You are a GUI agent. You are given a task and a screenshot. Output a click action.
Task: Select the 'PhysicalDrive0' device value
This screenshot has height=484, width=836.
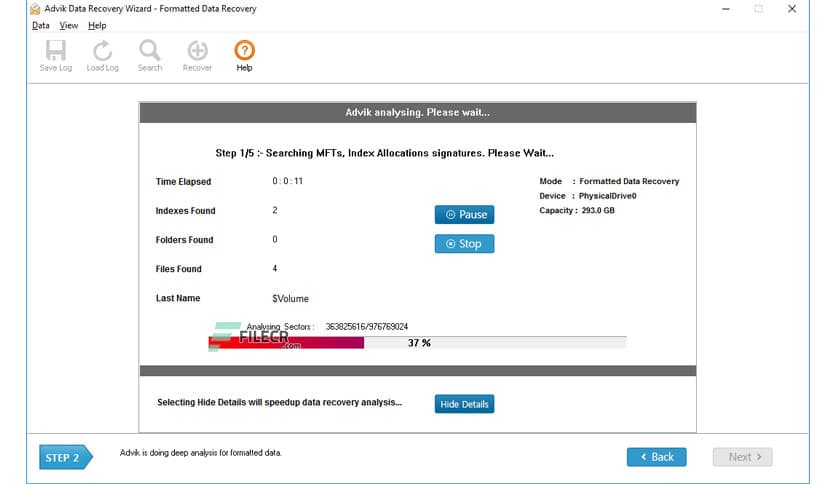point(608,196)
